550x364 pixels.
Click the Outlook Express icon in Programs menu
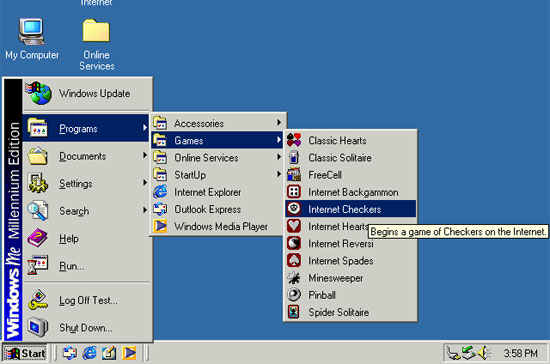tap(160, 209)
